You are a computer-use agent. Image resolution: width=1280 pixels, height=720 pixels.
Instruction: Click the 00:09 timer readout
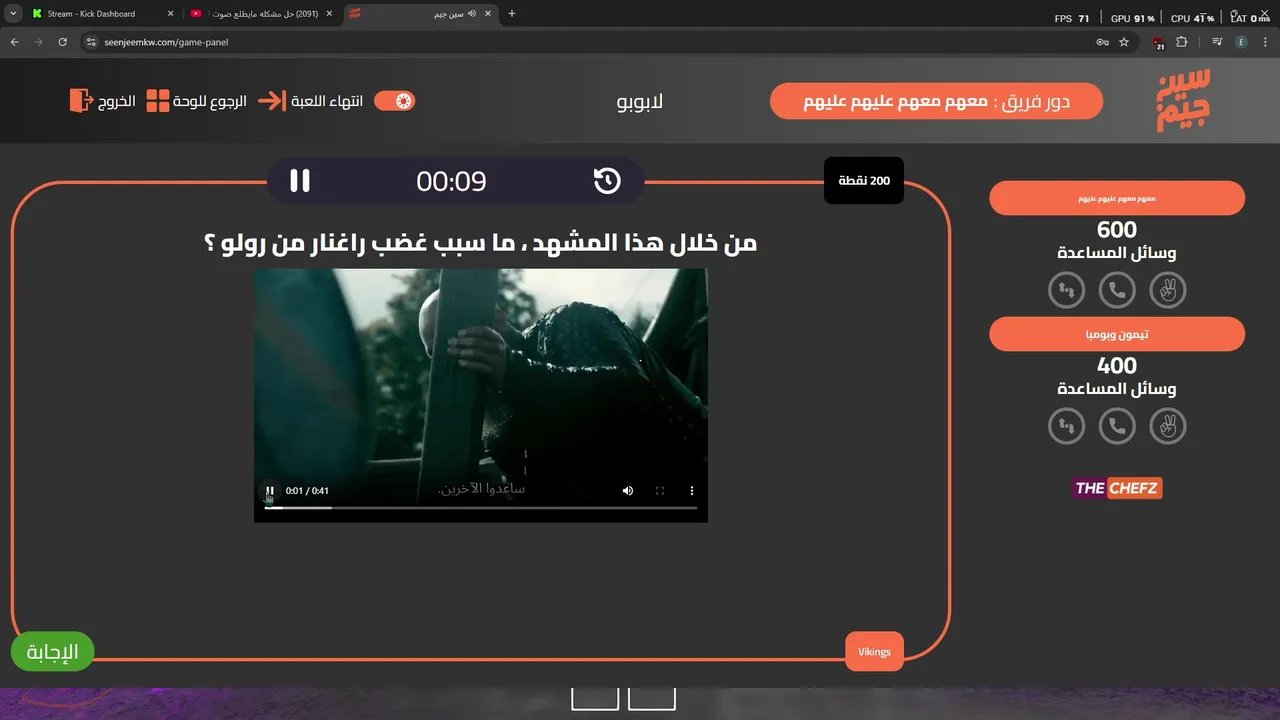pyautogui.click(x=451, y=181)
